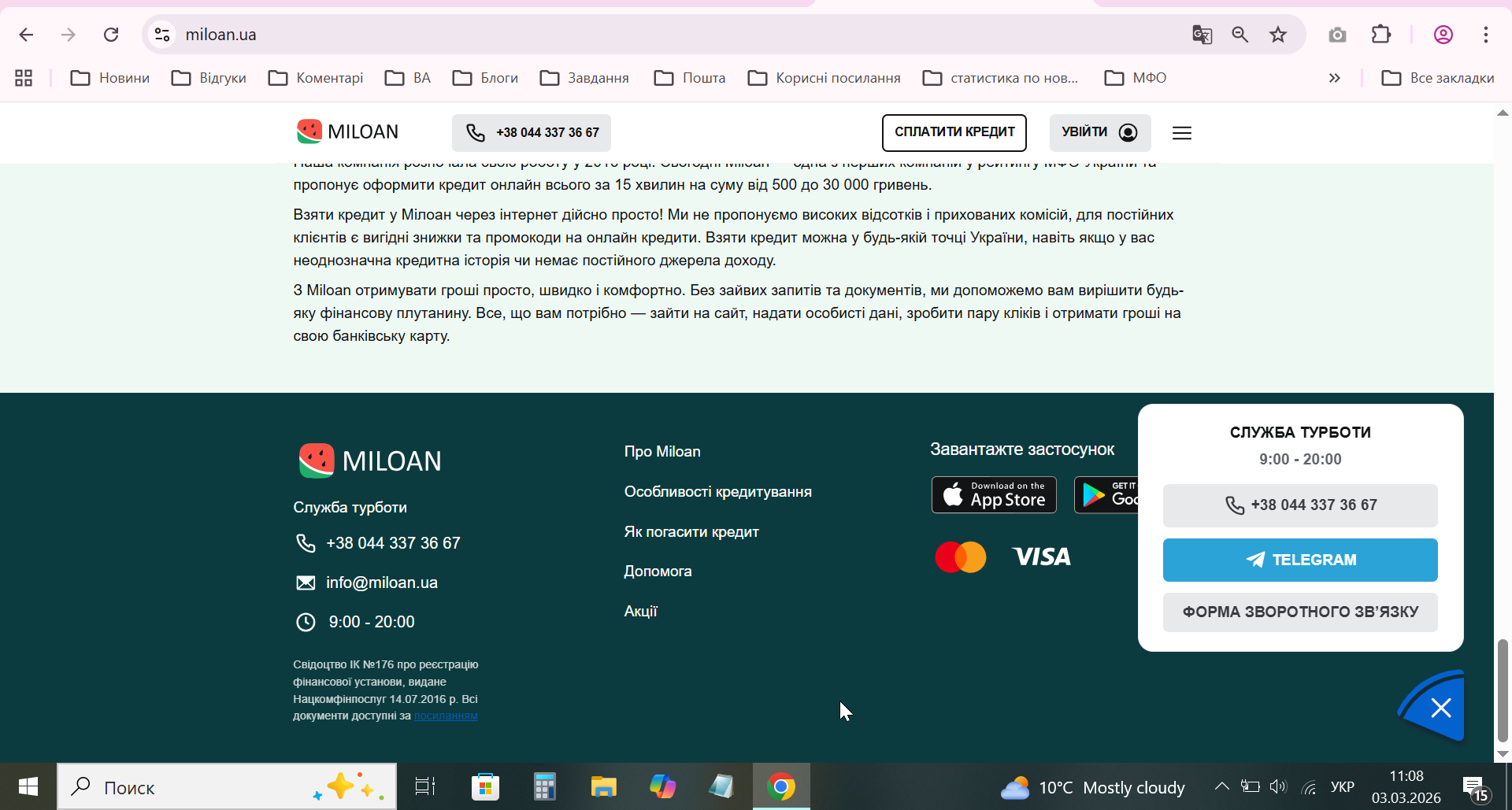Open the Допомога footer link
This screenshot has width=1512, height=810.
[658, 571]
